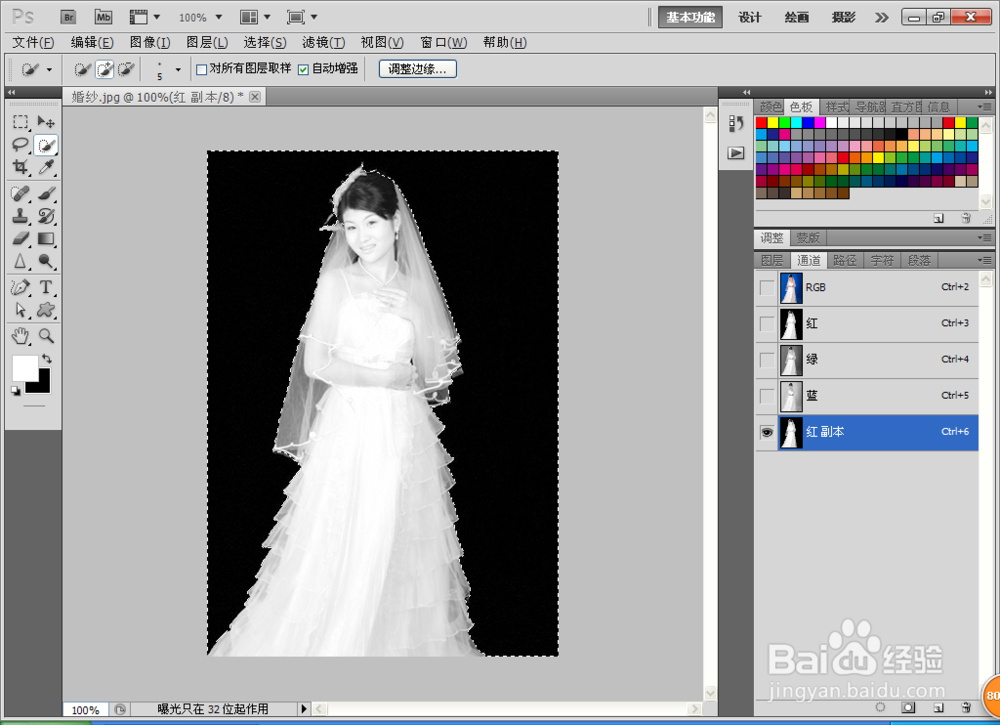Launch Mini Bridge from top bar

(103, 17)
